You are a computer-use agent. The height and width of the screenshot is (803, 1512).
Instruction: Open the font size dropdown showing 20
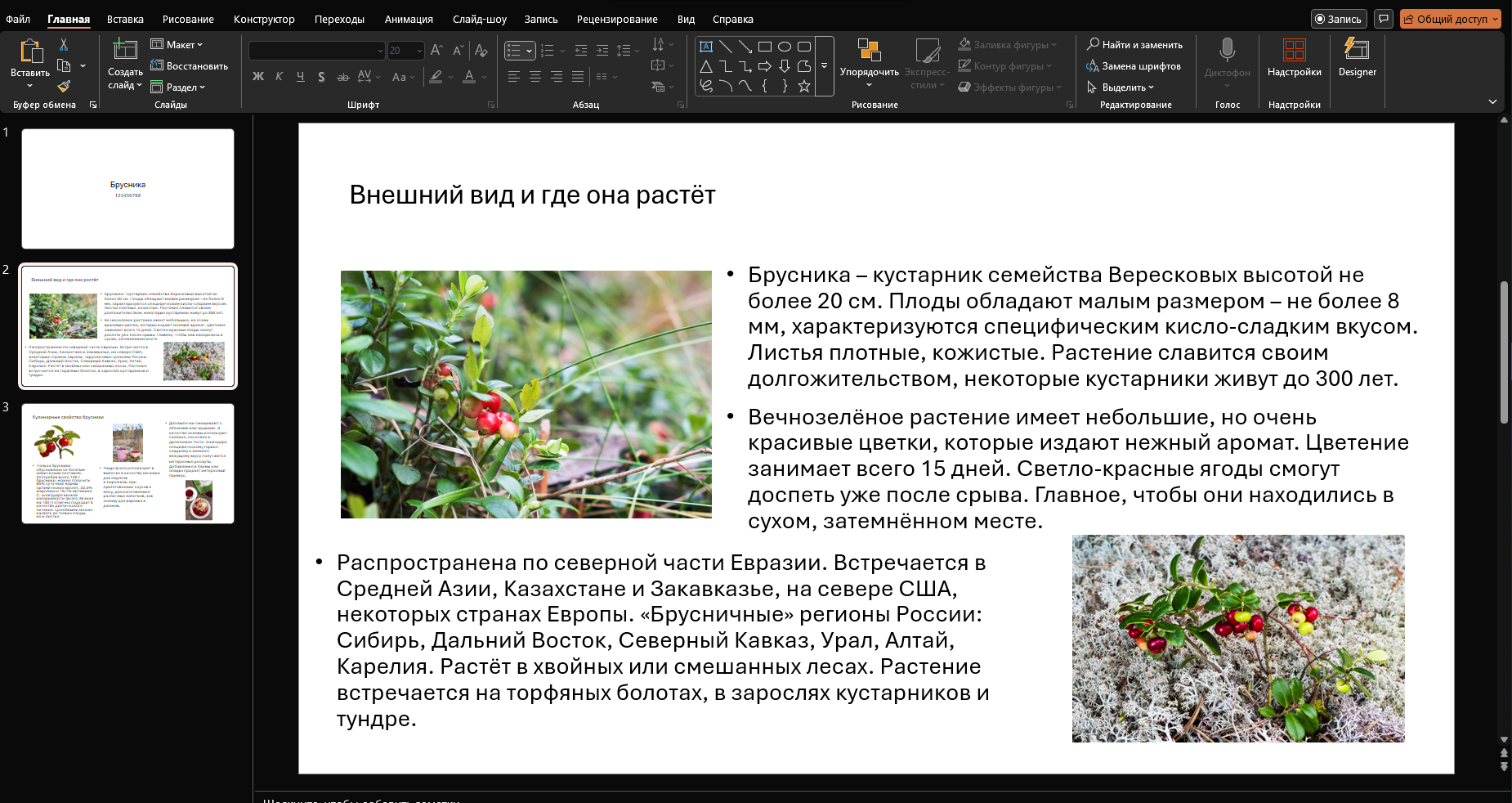tap(419, 51)
